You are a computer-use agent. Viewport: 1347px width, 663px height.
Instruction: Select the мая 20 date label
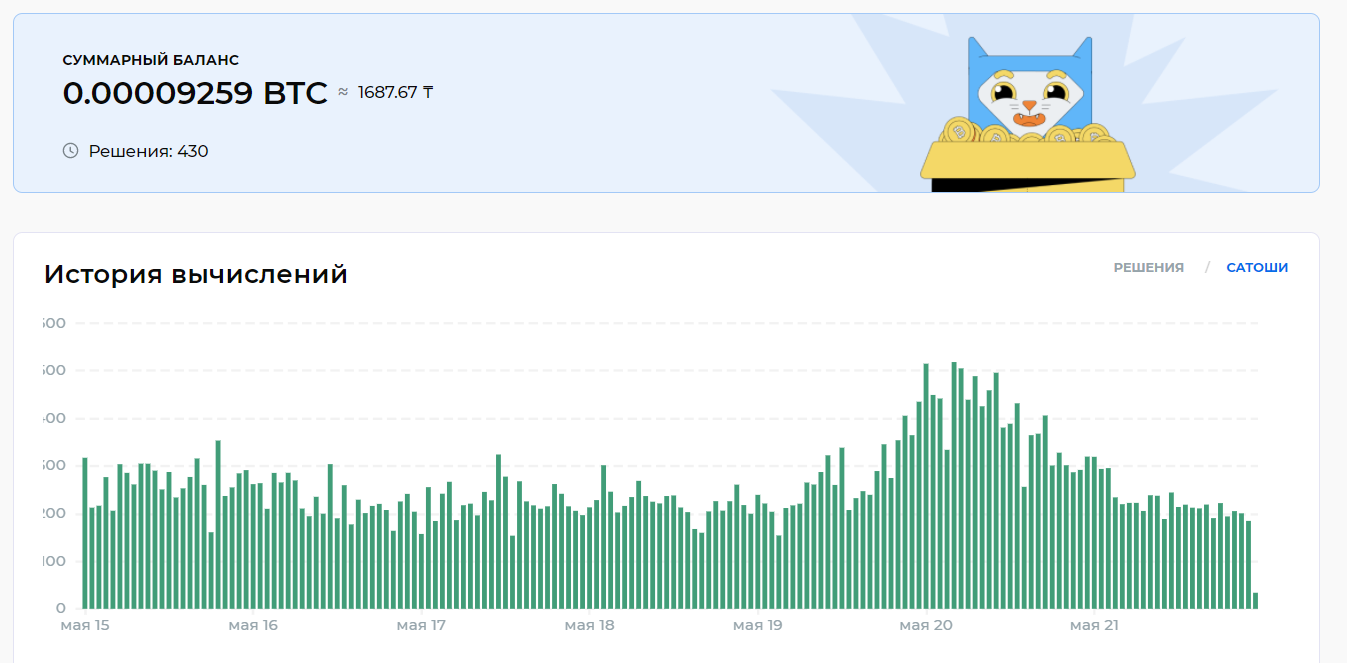coord(925,626)
